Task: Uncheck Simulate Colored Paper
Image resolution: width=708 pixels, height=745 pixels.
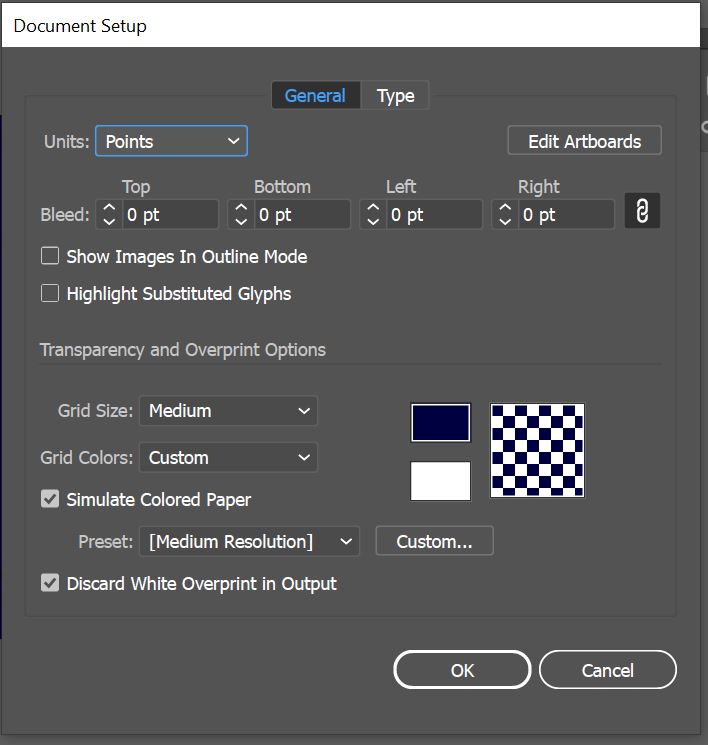Action: tap(50, 499)
